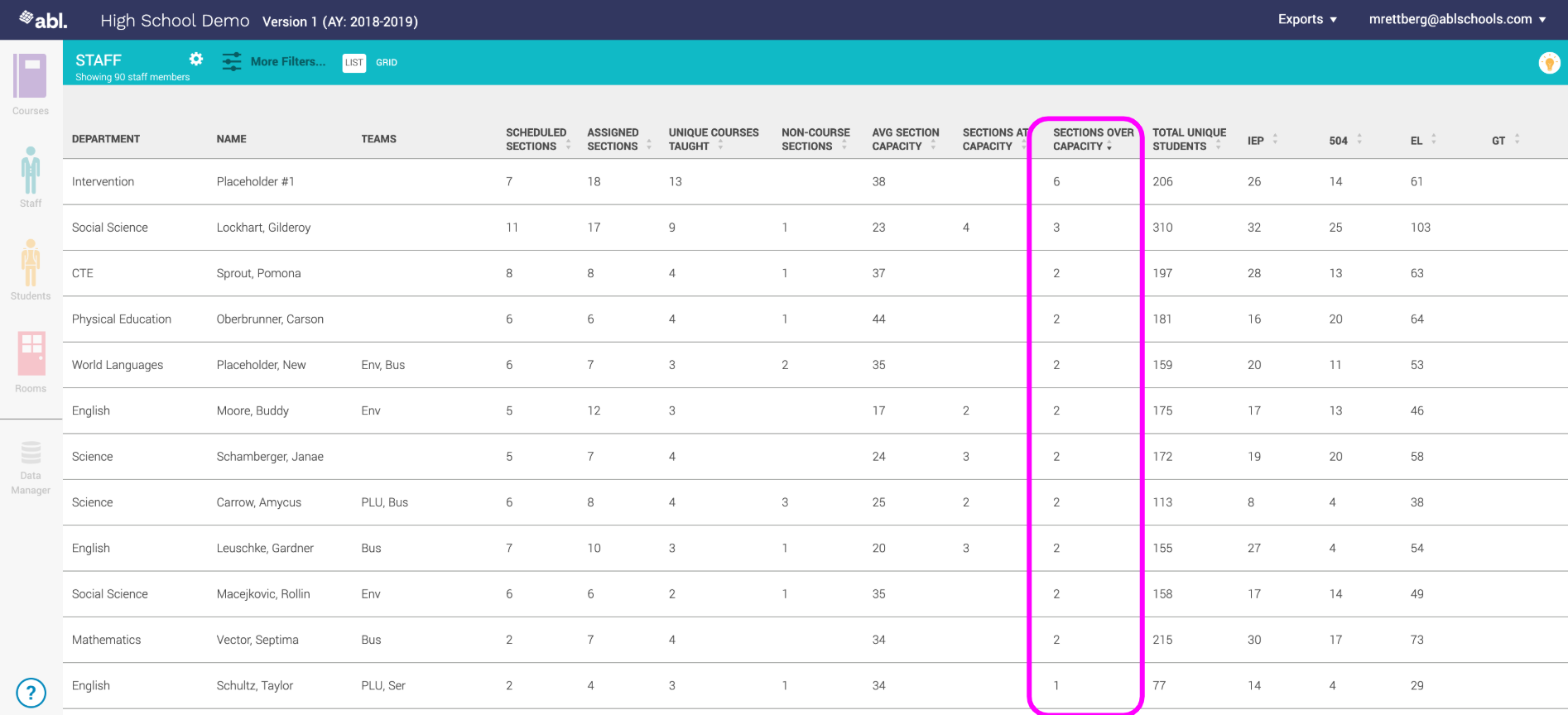Screen dimensions: 1568x715
Task: Open the Courses sidebar icon
Action: click(x=30, y=76)
